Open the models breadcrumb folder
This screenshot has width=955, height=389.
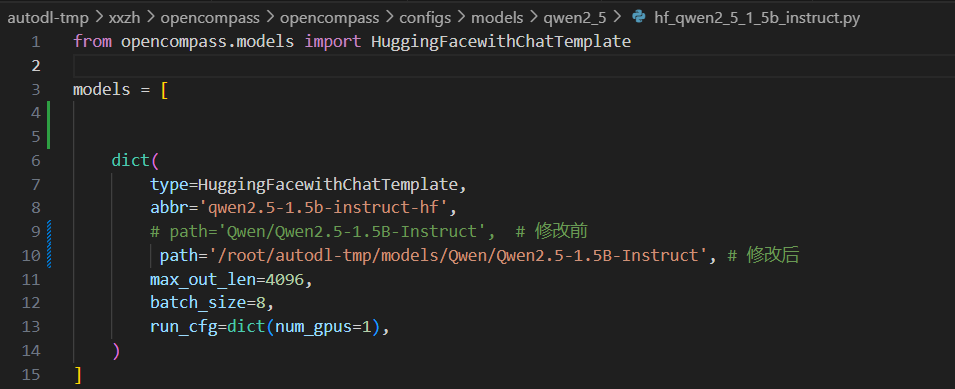coord(497,18)
